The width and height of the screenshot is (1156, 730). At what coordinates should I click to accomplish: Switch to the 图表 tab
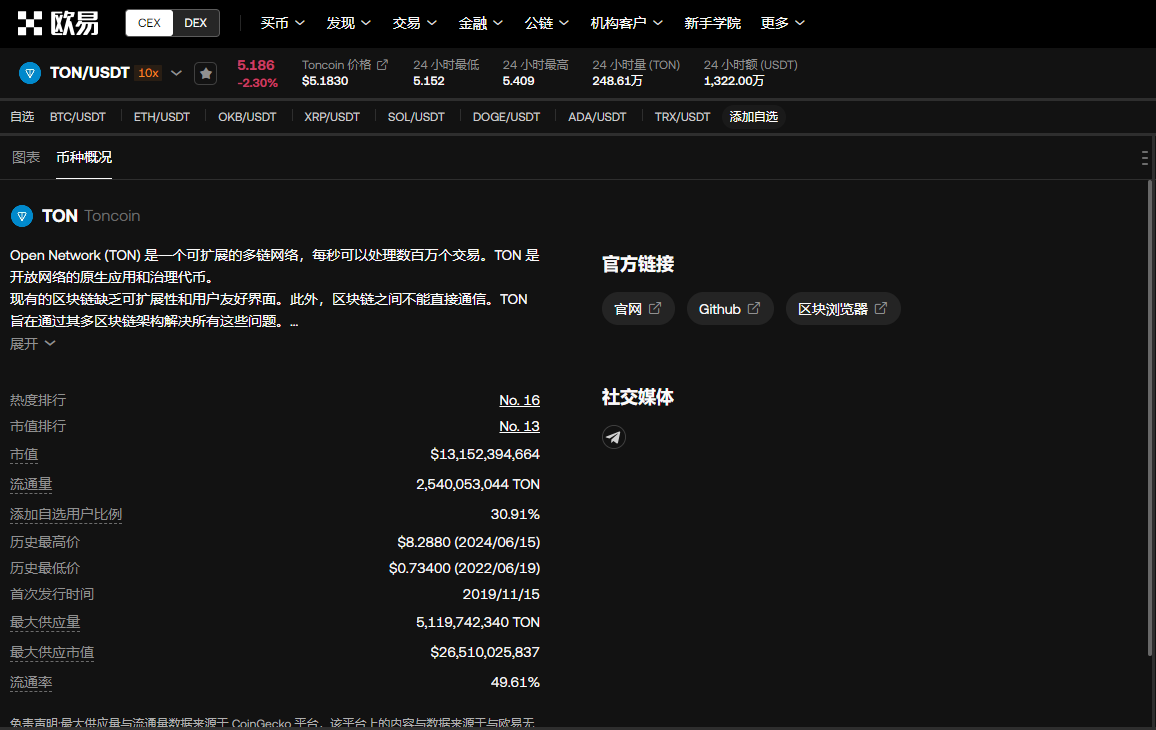point(26,157)
